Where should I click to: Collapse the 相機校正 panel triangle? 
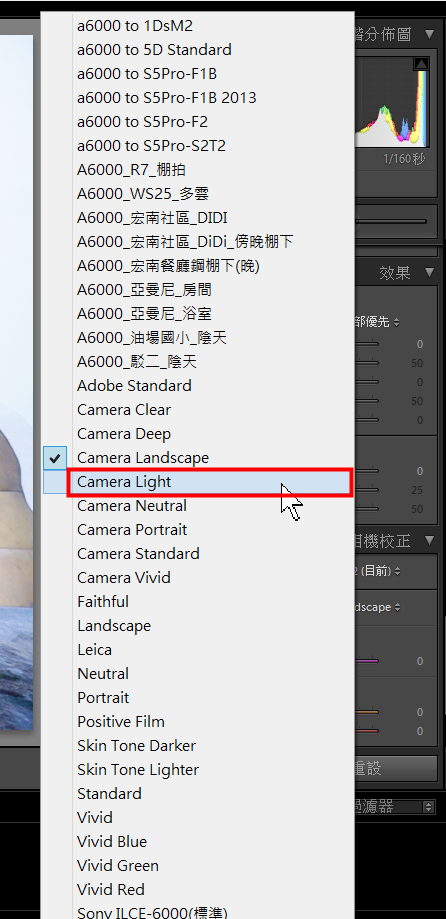[431, 540]
